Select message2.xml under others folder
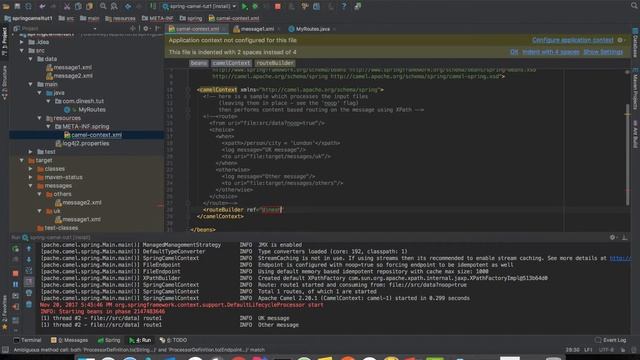640x360 pixels. (x=78, y=203)
